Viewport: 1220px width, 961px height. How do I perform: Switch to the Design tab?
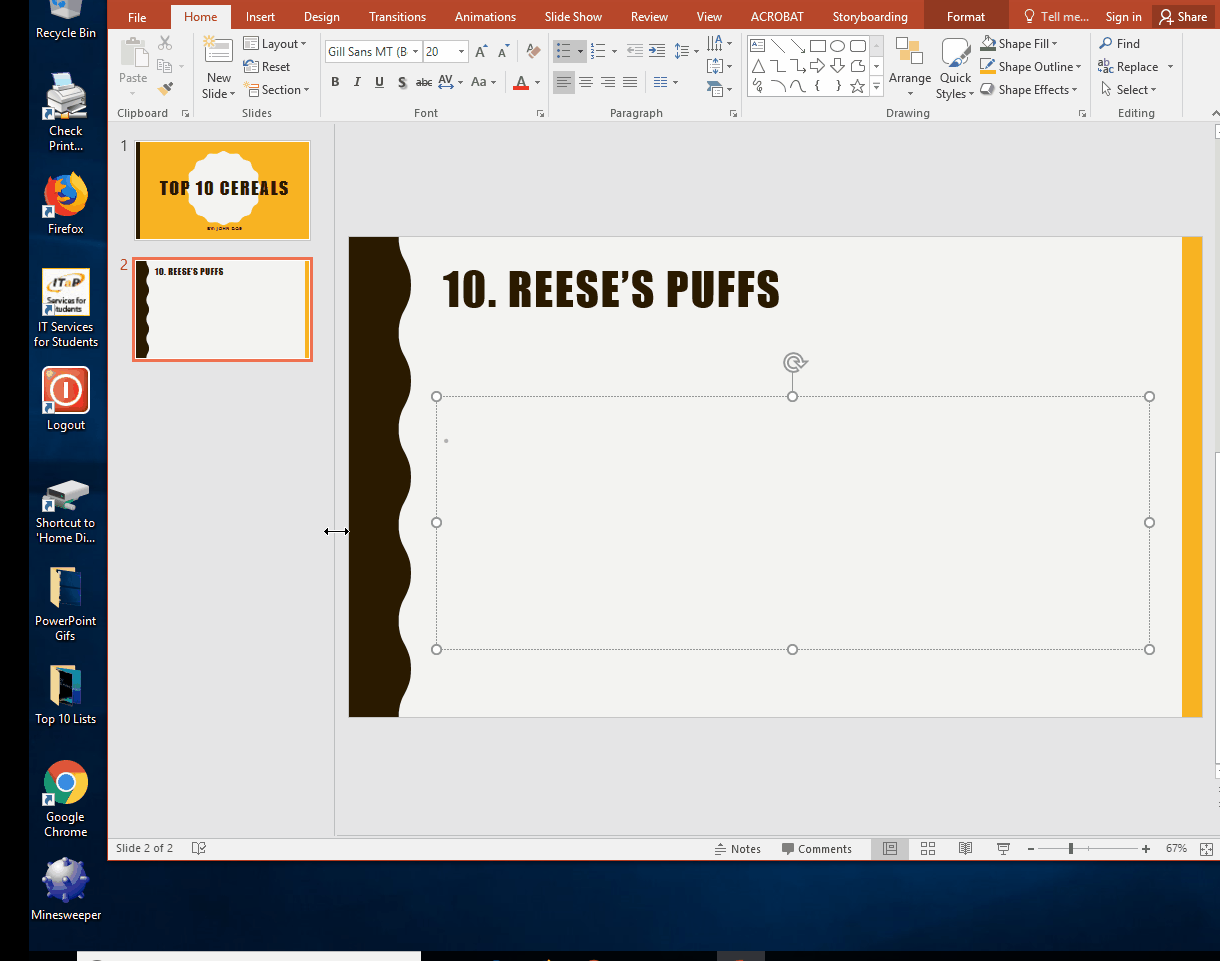pyautogui.click(x=322, y=17)
